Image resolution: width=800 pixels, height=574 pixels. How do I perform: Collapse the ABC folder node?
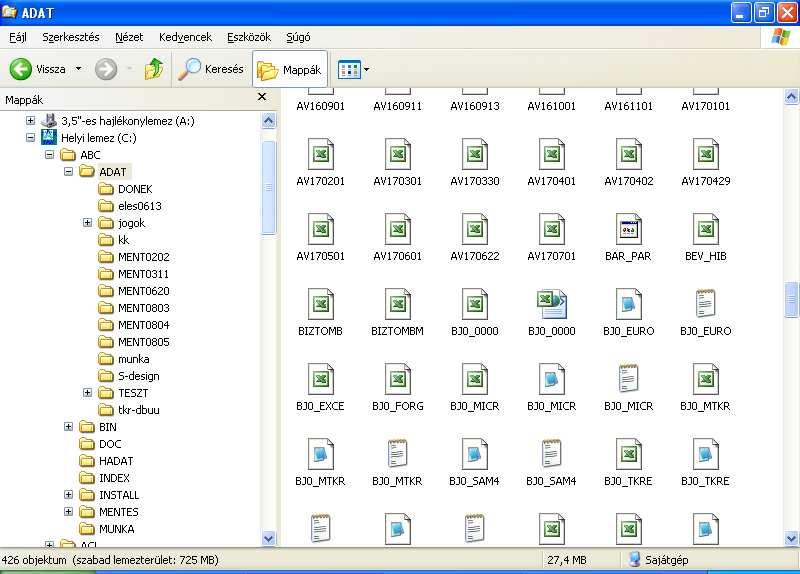(49, 155)
